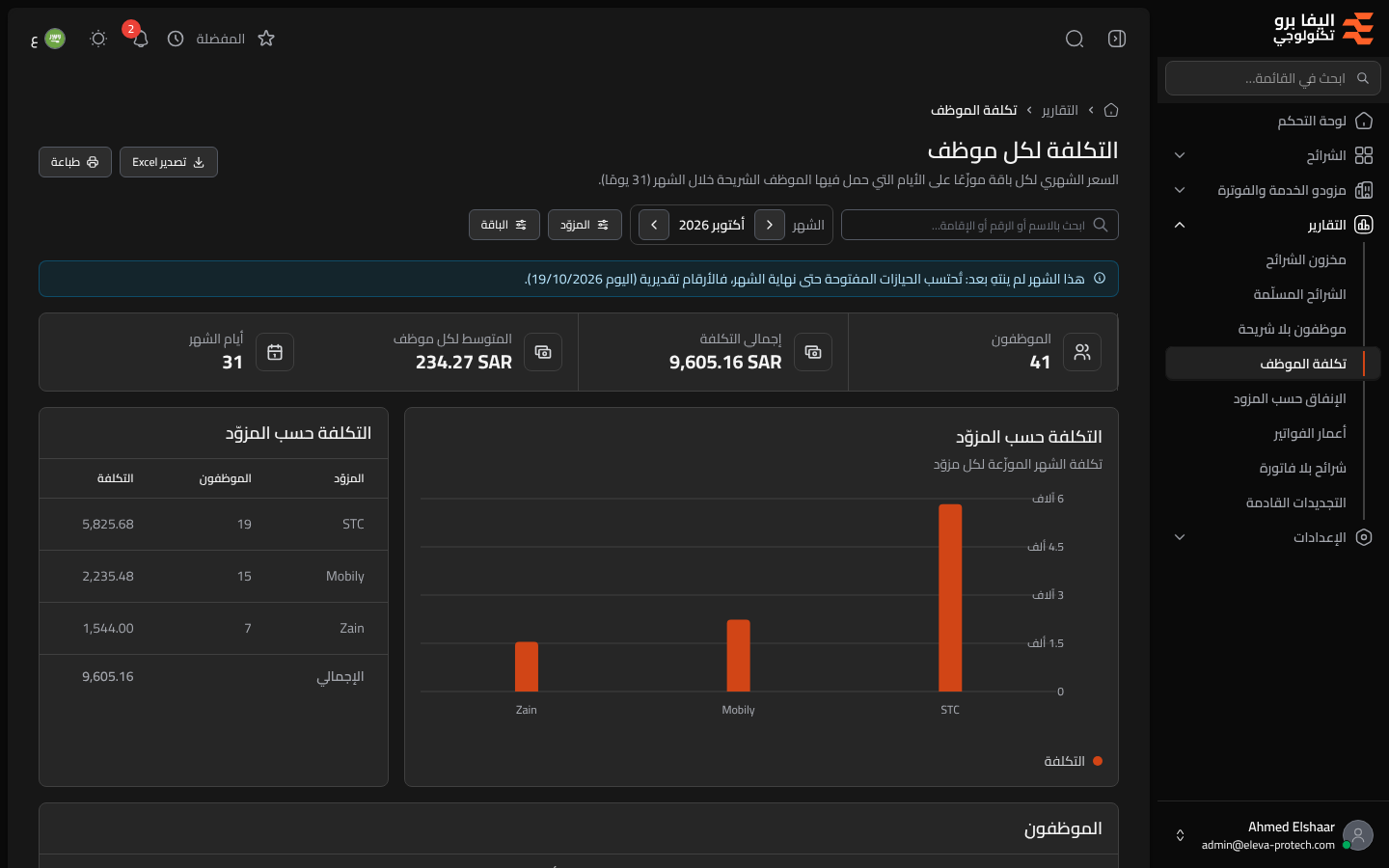Go to the previous month arrow
The width and height of the screenshot is (1389, 868).
770,225
